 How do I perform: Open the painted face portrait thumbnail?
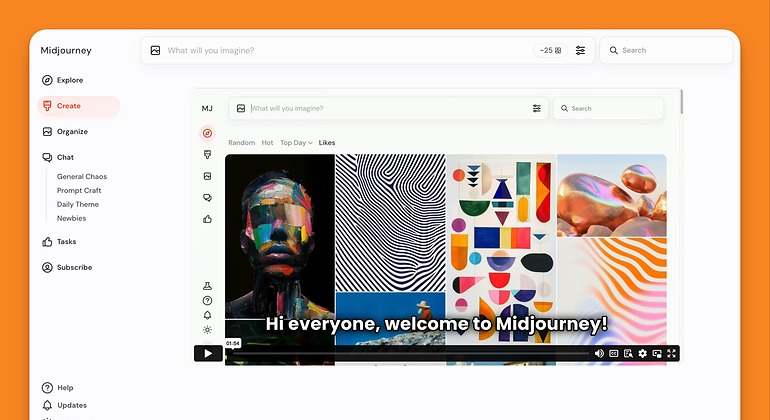pyautogui.click(x=279, y=236)
